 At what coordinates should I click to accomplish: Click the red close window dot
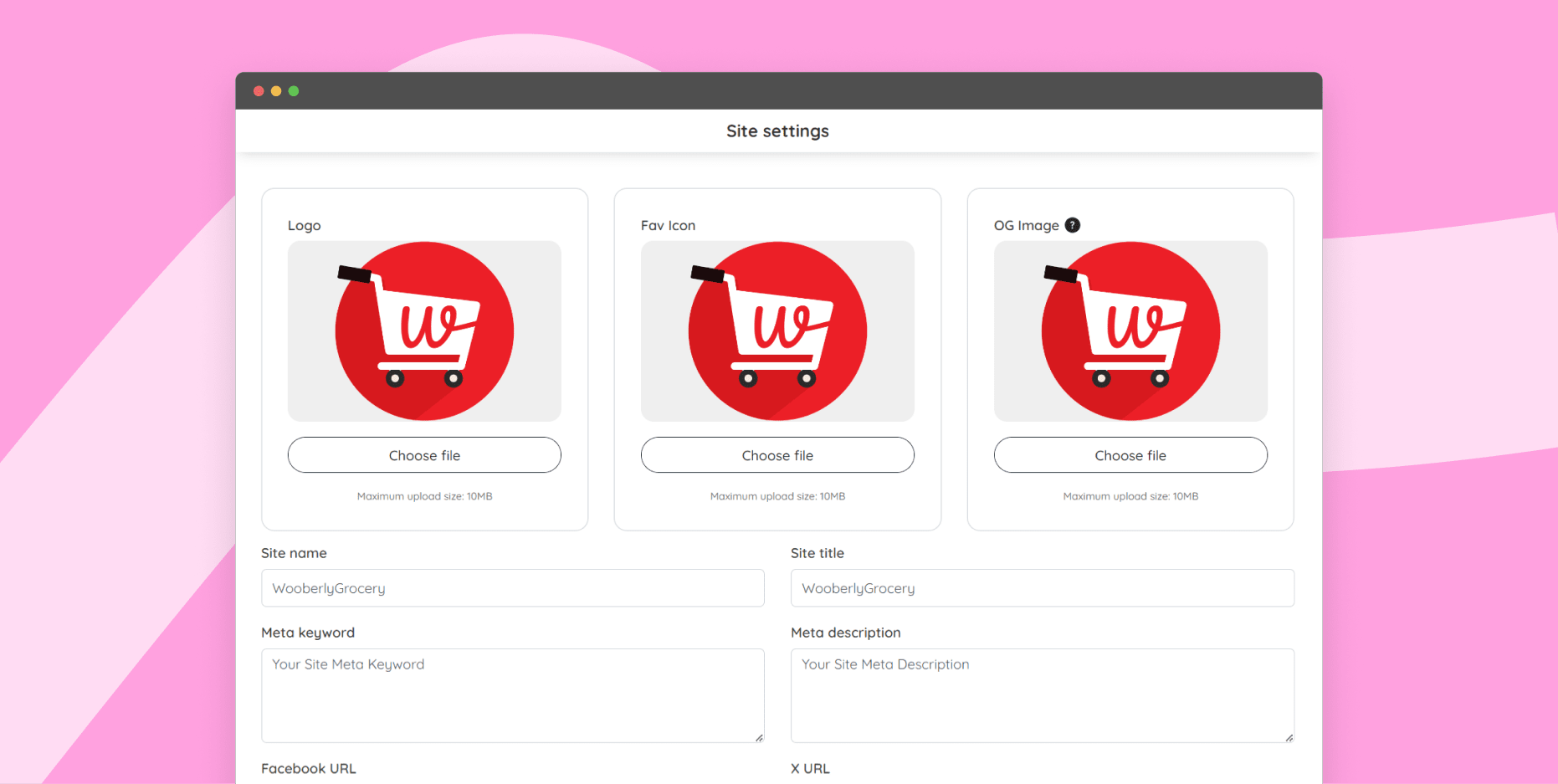pyautogui.click(x=259, y=91)
